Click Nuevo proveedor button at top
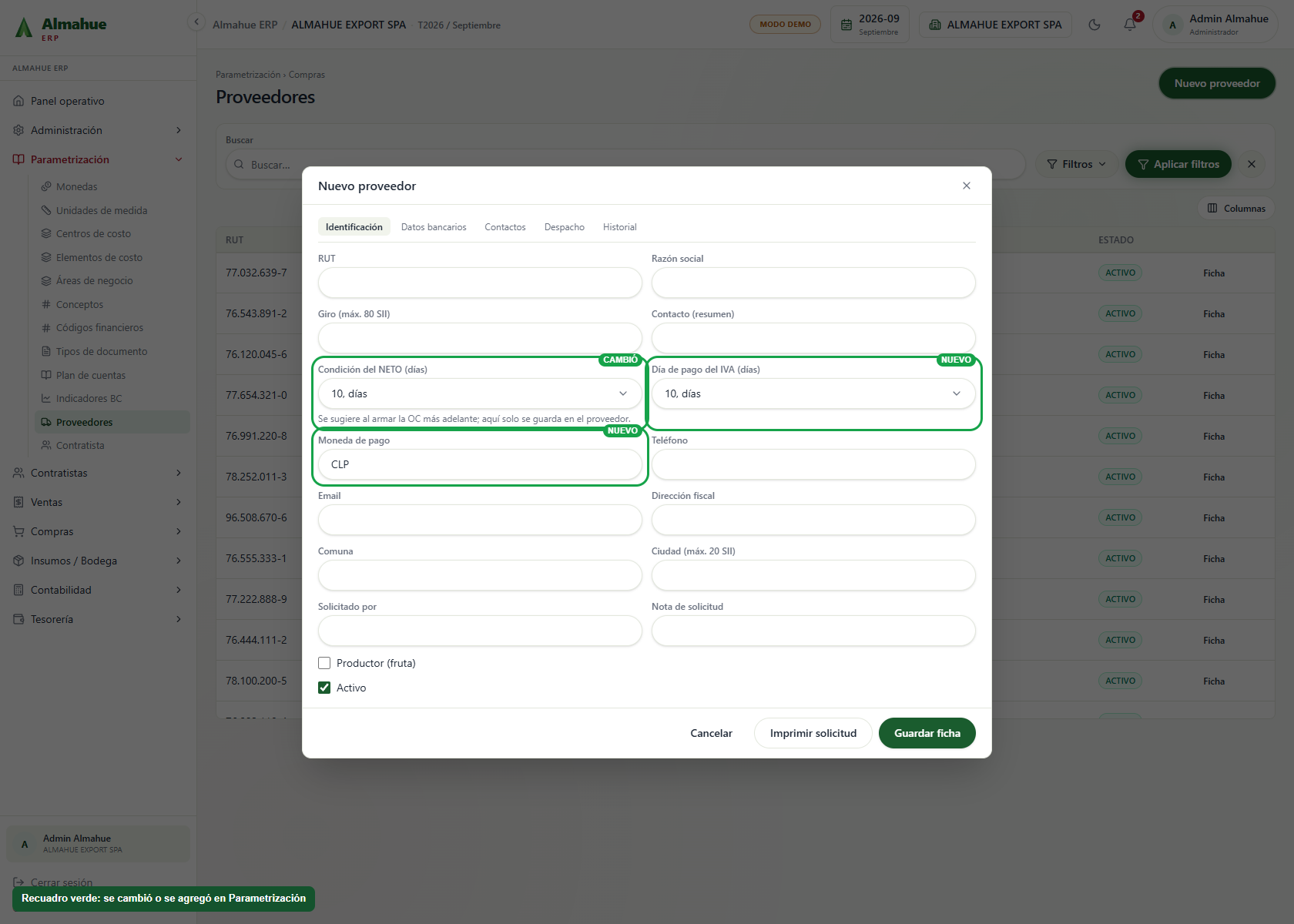This screenshot has height=924, width=1294. point(1217,83)
